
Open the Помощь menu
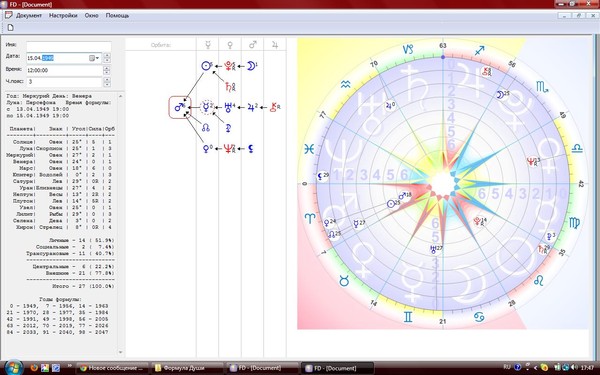[x=117, y=16]
